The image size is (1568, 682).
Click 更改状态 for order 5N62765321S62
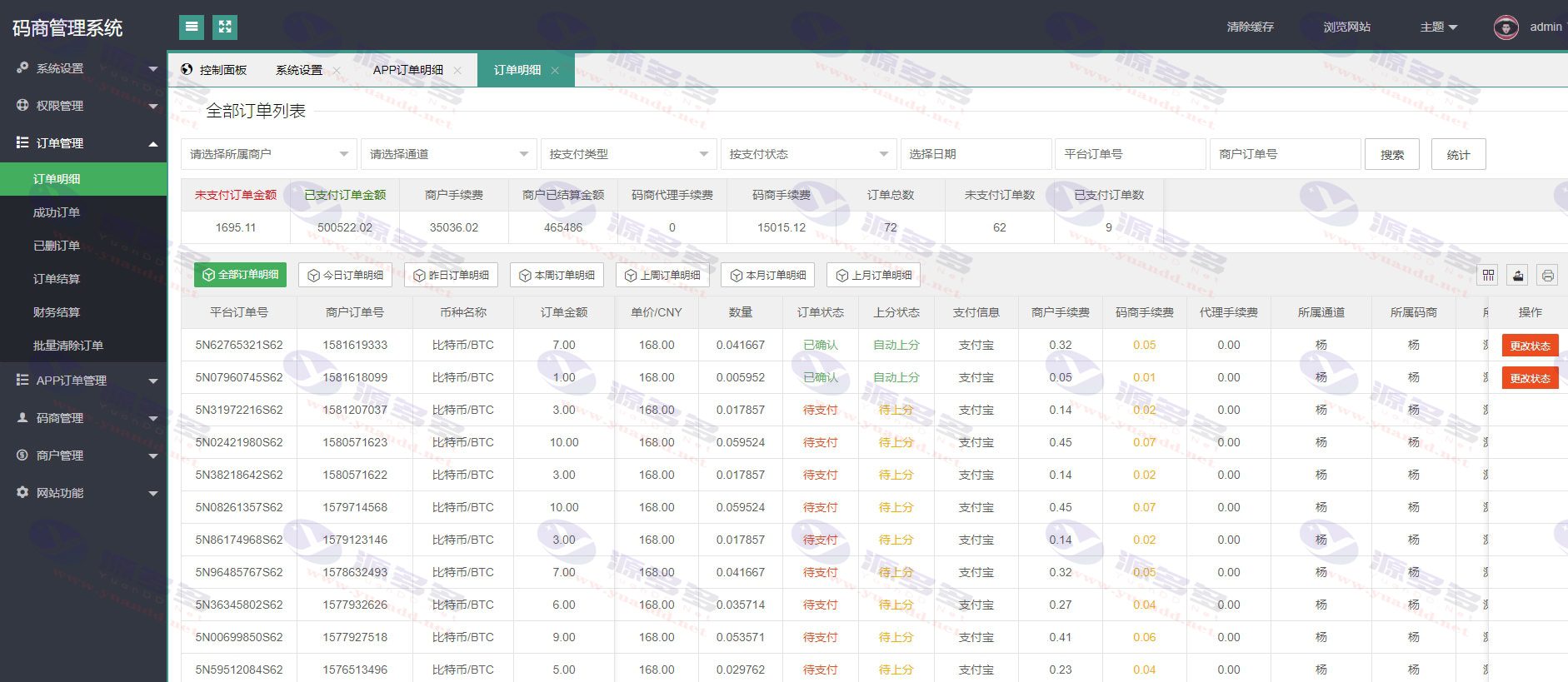click(1531, 346)
